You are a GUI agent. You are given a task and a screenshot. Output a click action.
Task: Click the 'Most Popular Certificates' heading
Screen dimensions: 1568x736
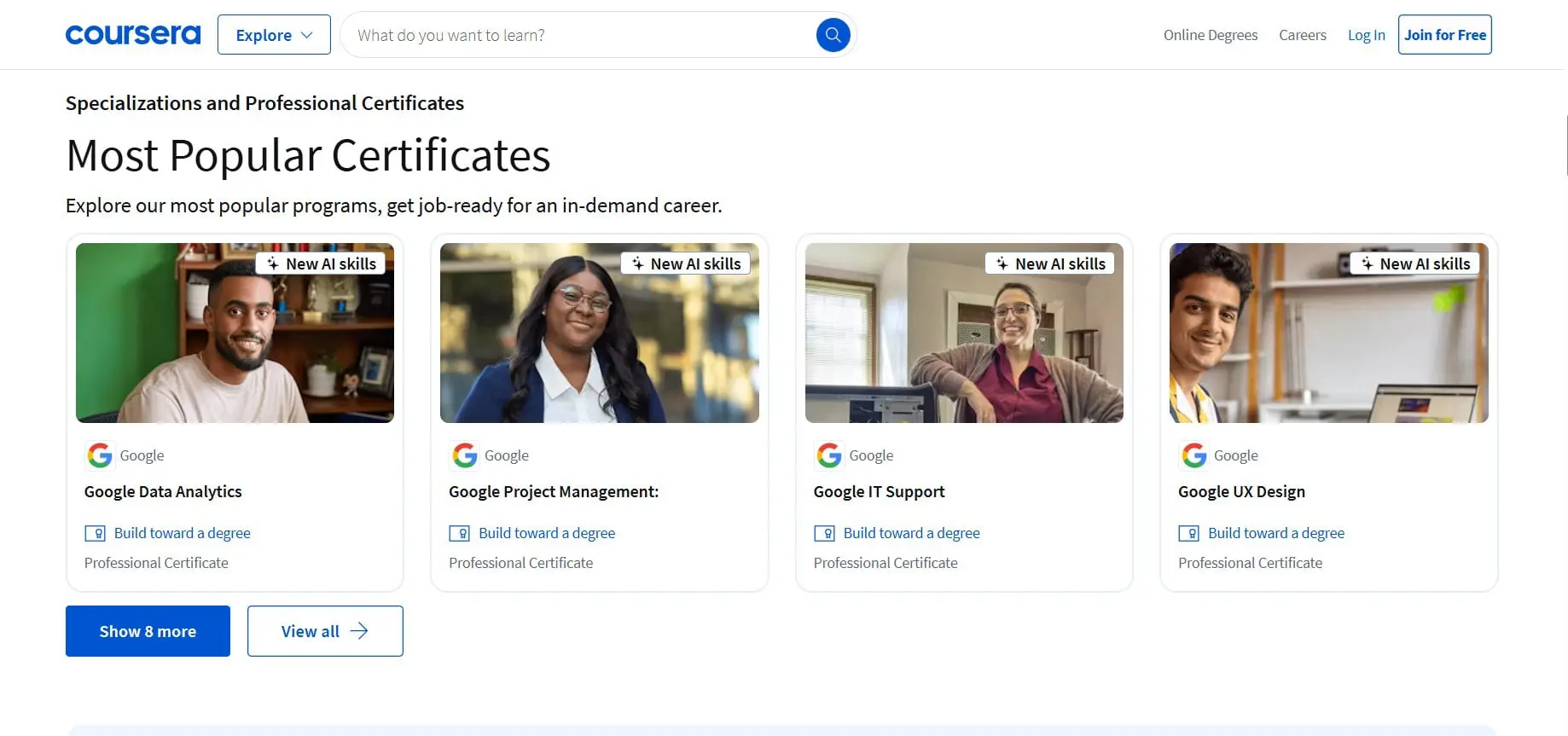[x=308, y=156]
